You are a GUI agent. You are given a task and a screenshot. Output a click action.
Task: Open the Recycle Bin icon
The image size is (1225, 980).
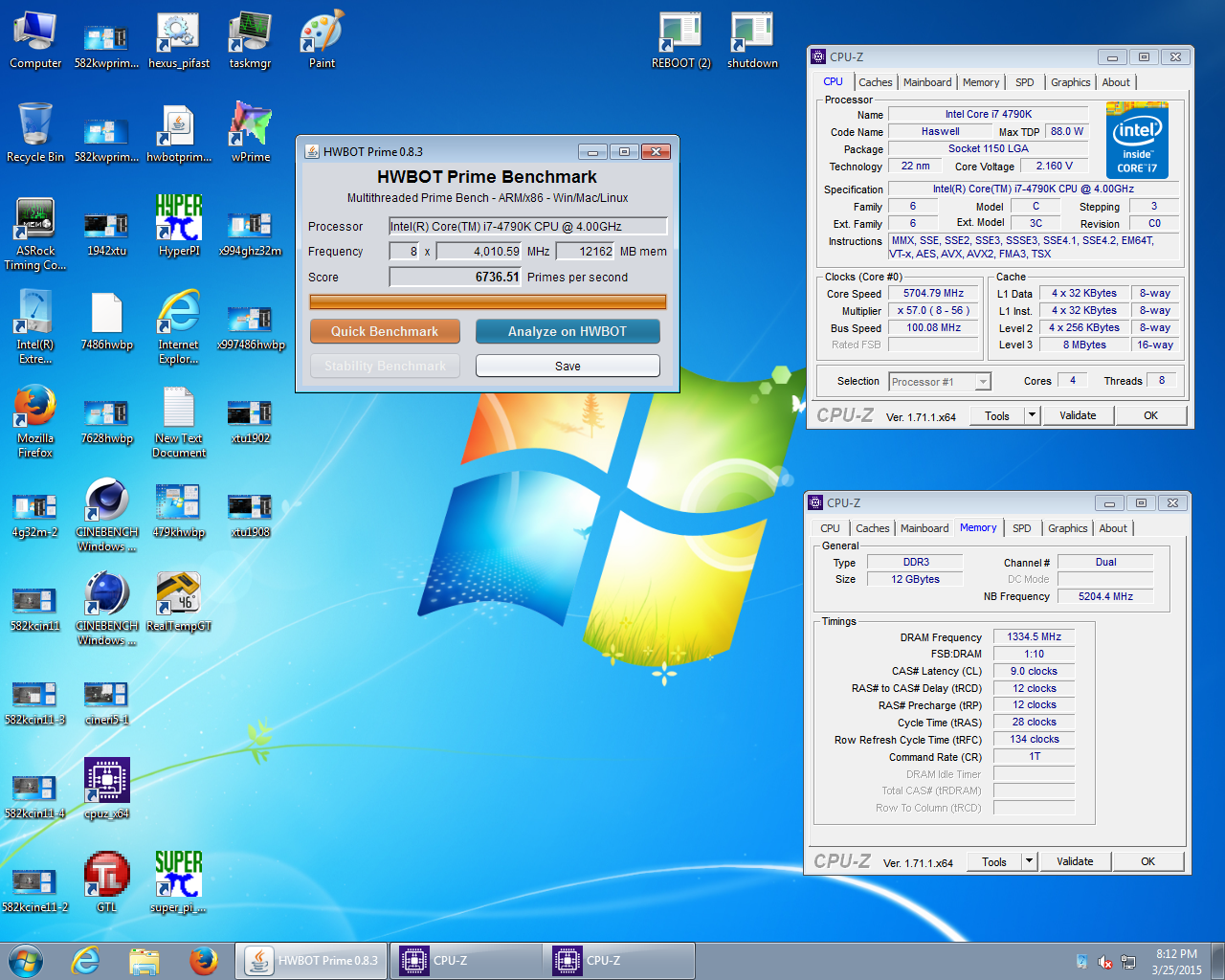(35, 134)
